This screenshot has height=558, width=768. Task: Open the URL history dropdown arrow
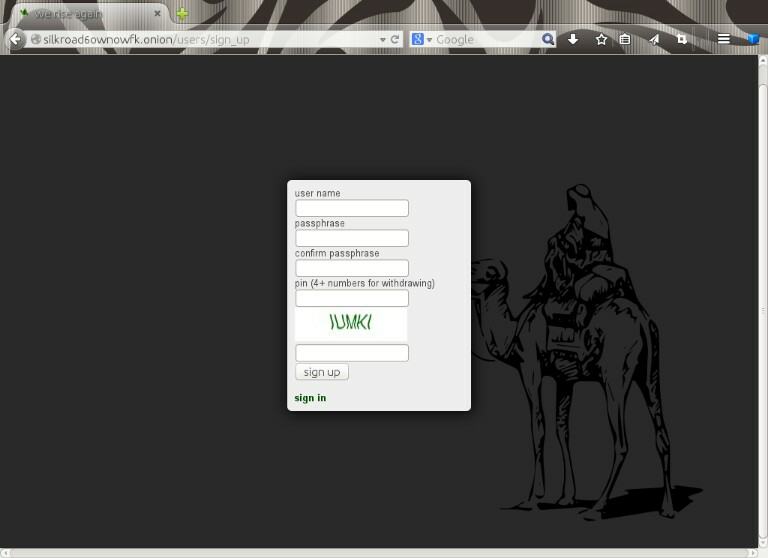(383, 40)
